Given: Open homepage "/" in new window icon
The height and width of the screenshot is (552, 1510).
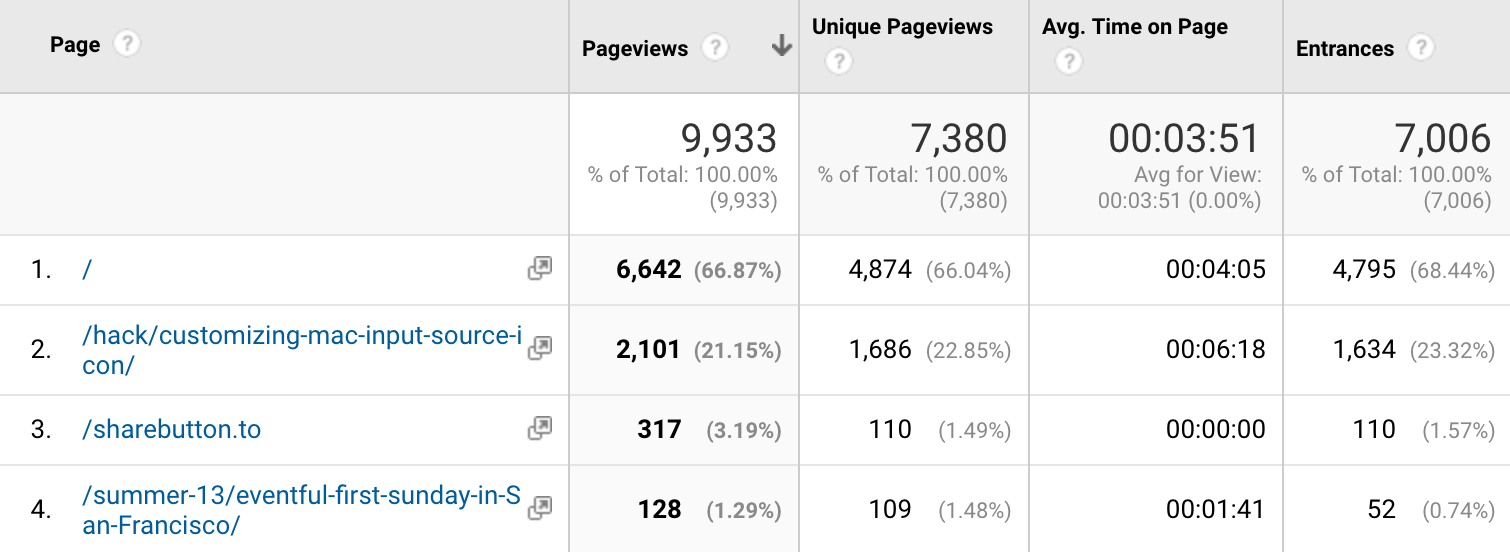Looking at the screenshot, I should point(539,268).
